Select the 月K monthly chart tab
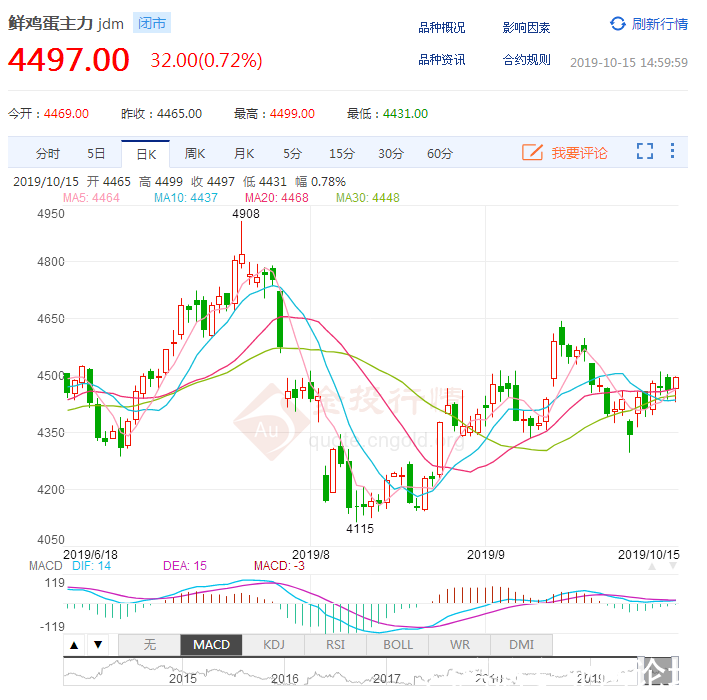The height and width of the screenshot is (700, 707). 244,154
